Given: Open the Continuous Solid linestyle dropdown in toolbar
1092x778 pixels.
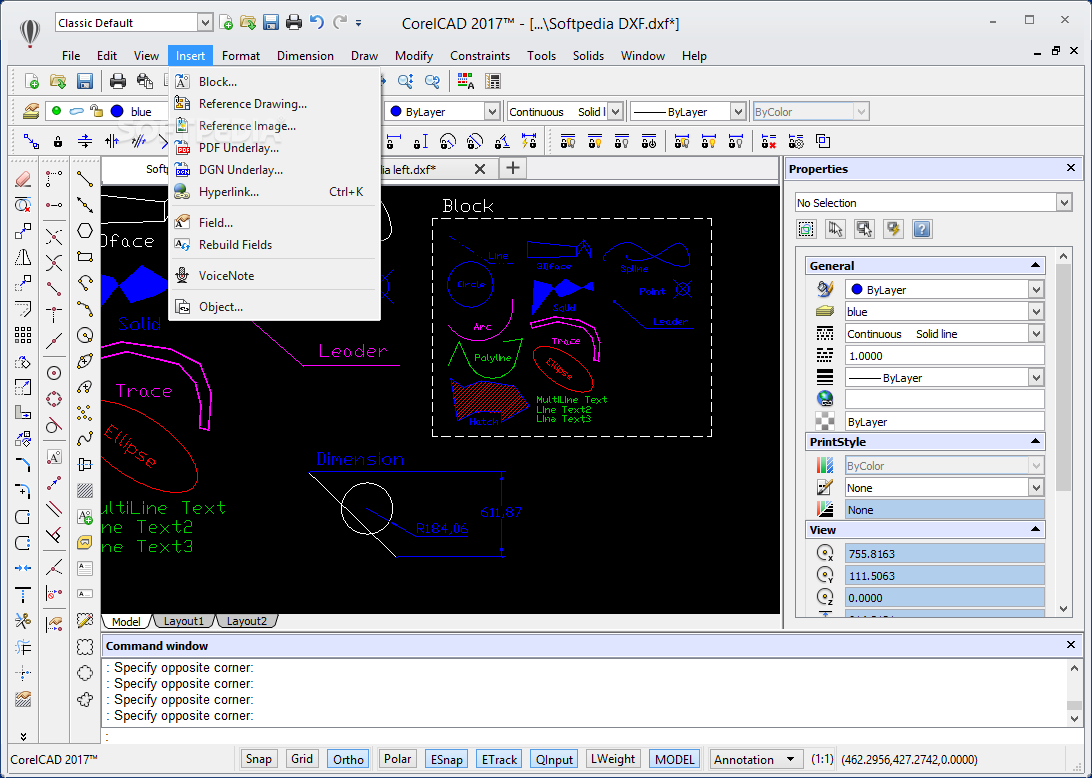Looking at the screenshot, I should click(x=615, y=111).
